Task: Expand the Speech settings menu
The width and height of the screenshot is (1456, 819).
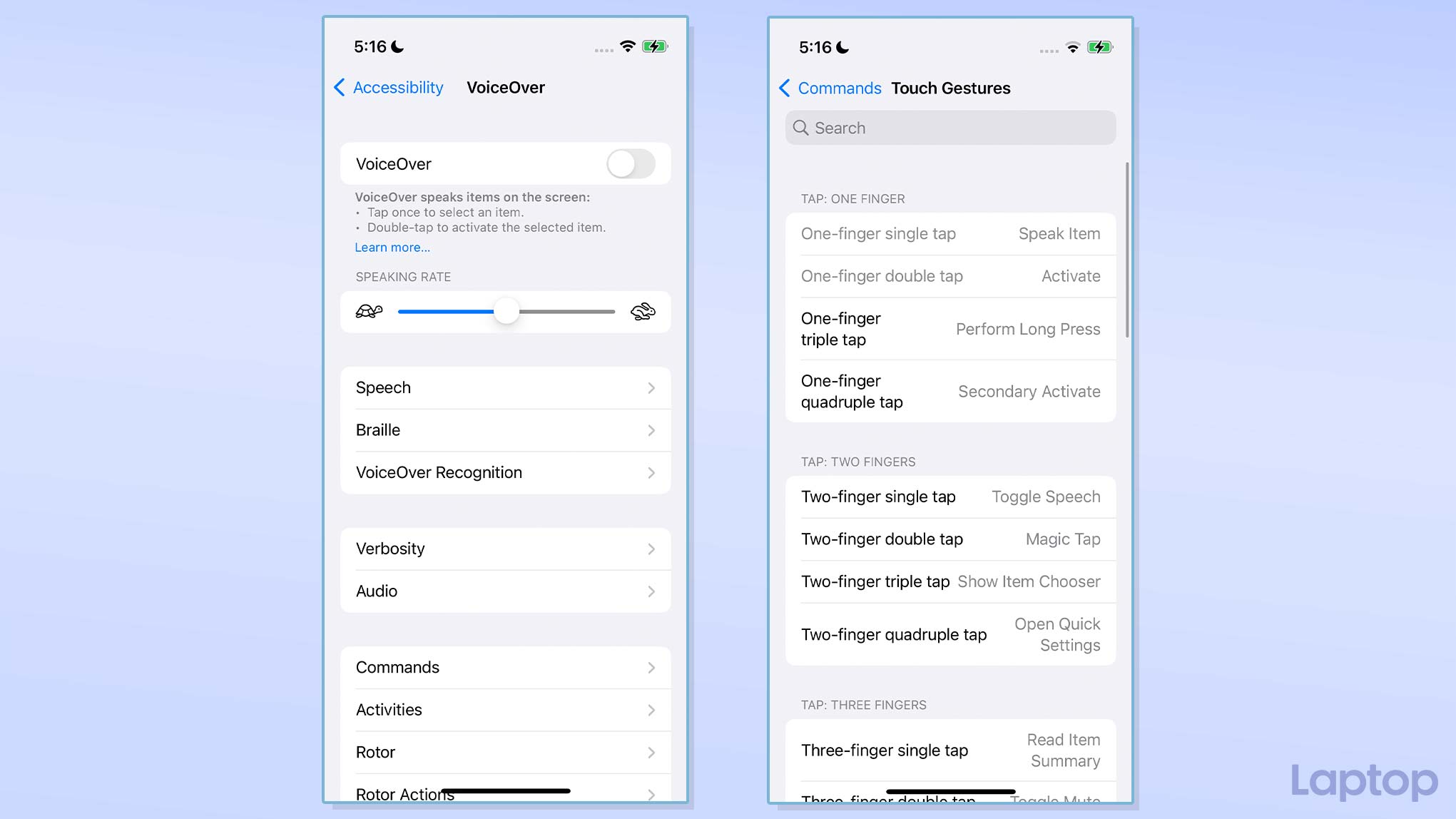Action: tap(506, 387)
